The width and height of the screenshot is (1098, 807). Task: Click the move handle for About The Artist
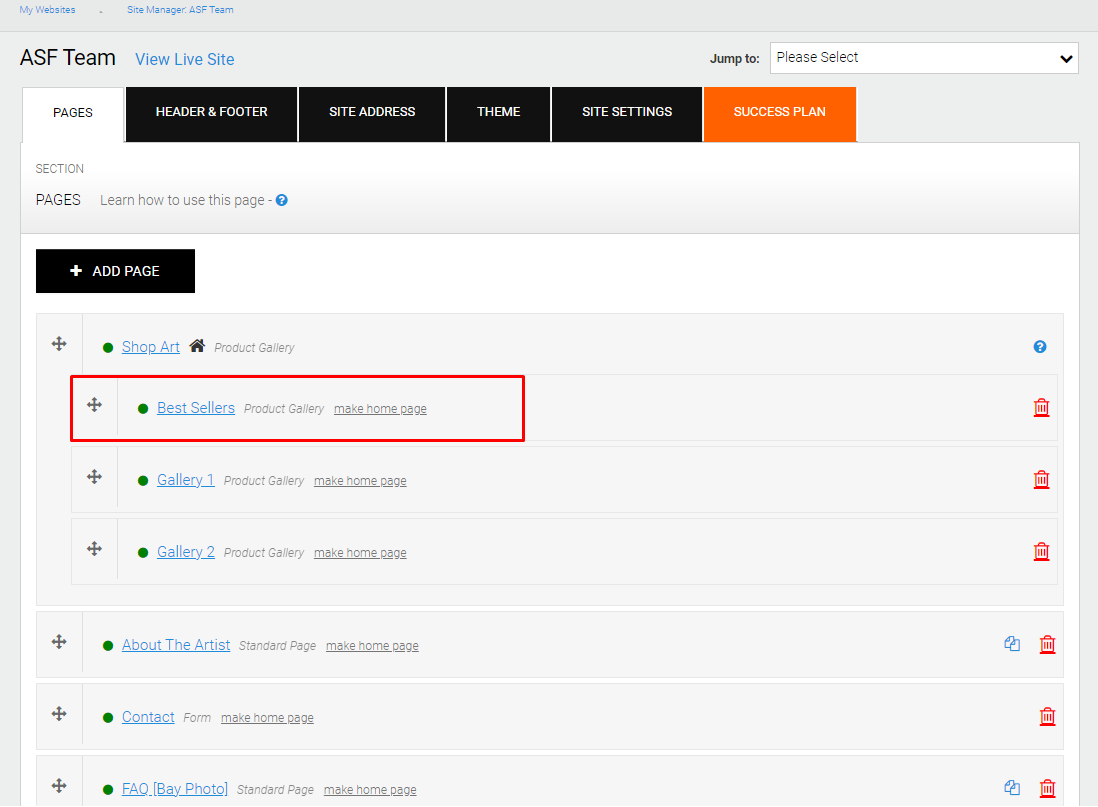pyautogui.click(x=60, y=642)
